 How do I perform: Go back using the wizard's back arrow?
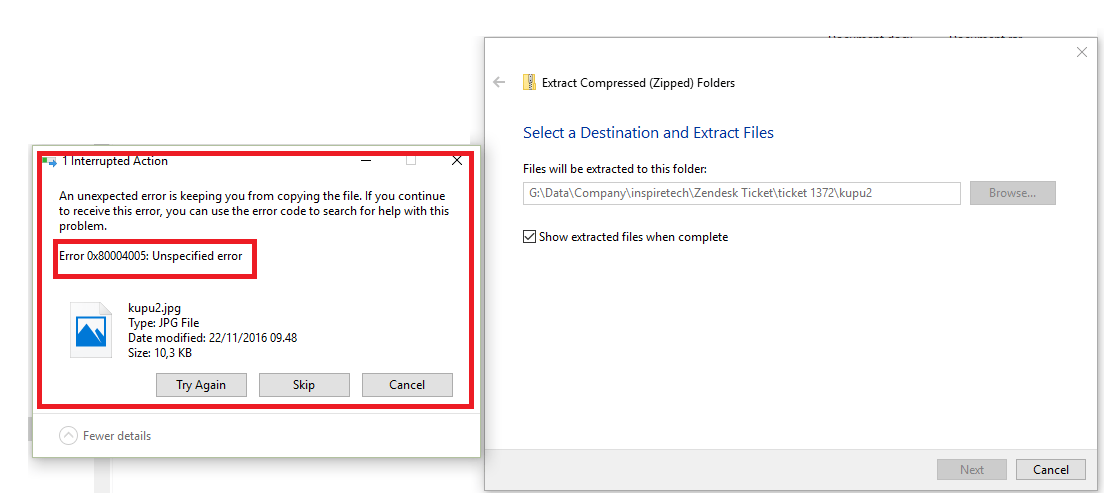(499, 83)
